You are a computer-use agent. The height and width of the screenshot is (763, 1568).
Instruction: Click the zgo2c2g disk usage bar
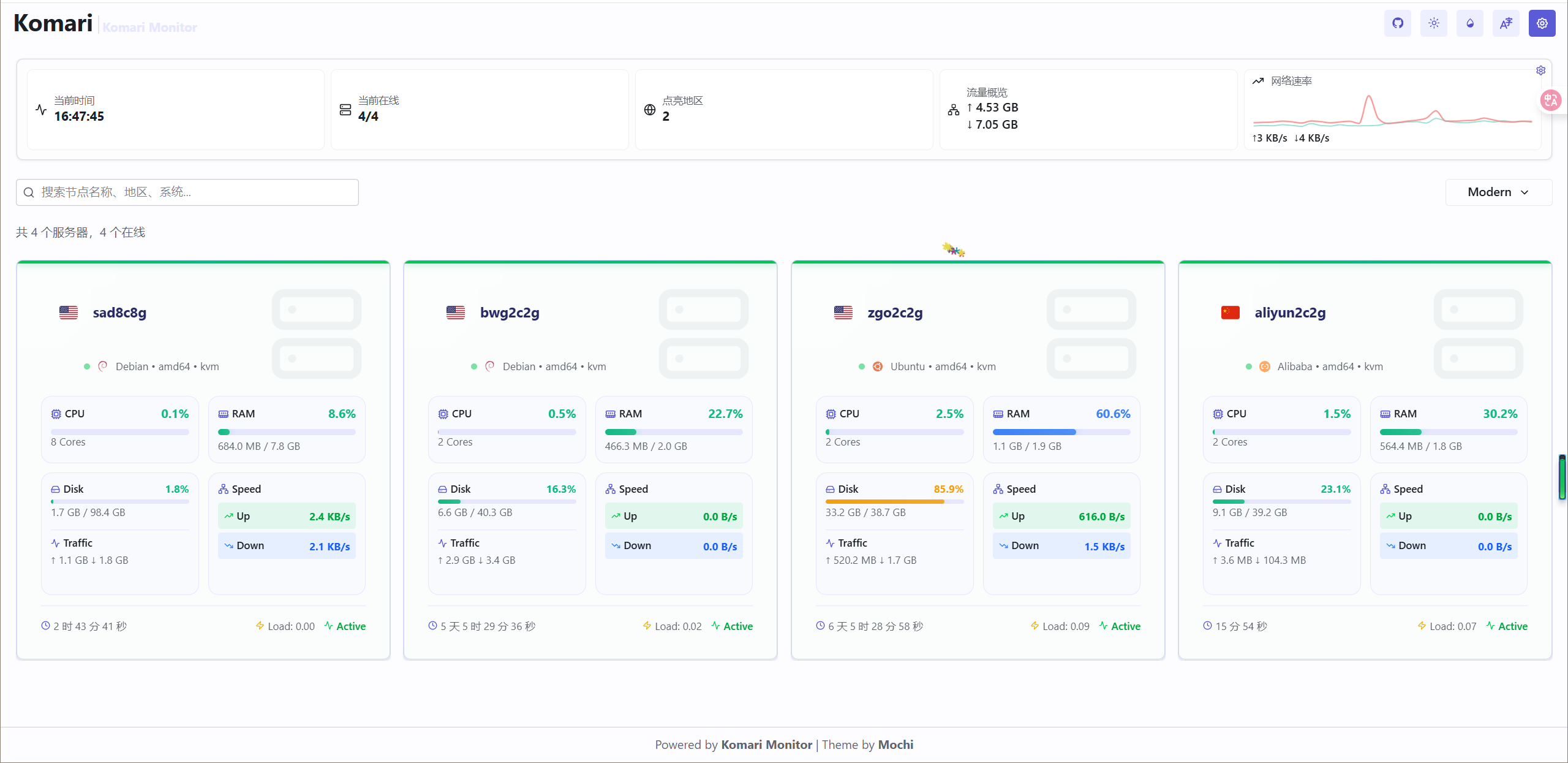coord(894,501)
